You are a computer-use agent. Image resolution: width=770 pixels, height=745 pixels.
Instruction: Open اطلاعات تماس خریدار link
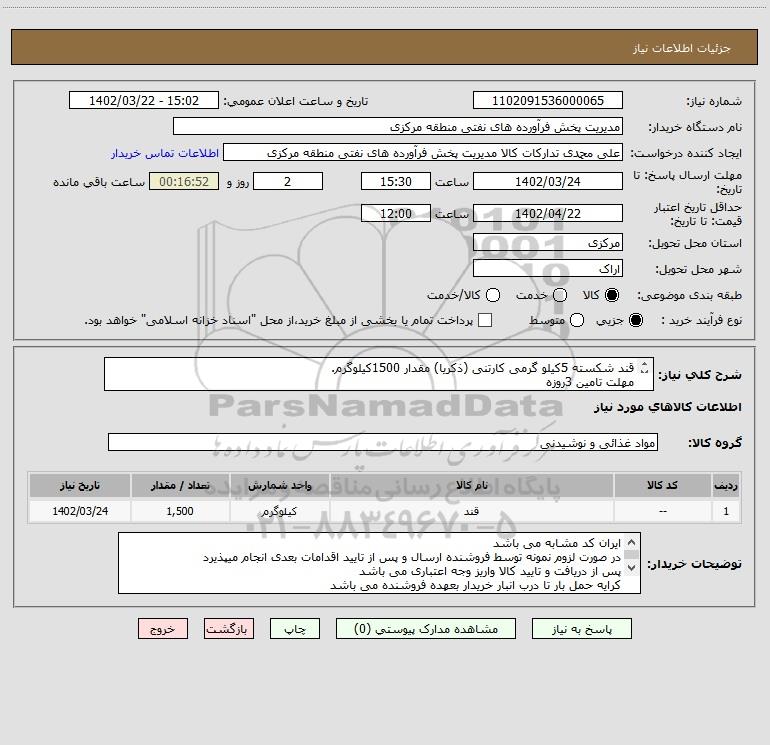pyautogui.click(x=165, y=153)
